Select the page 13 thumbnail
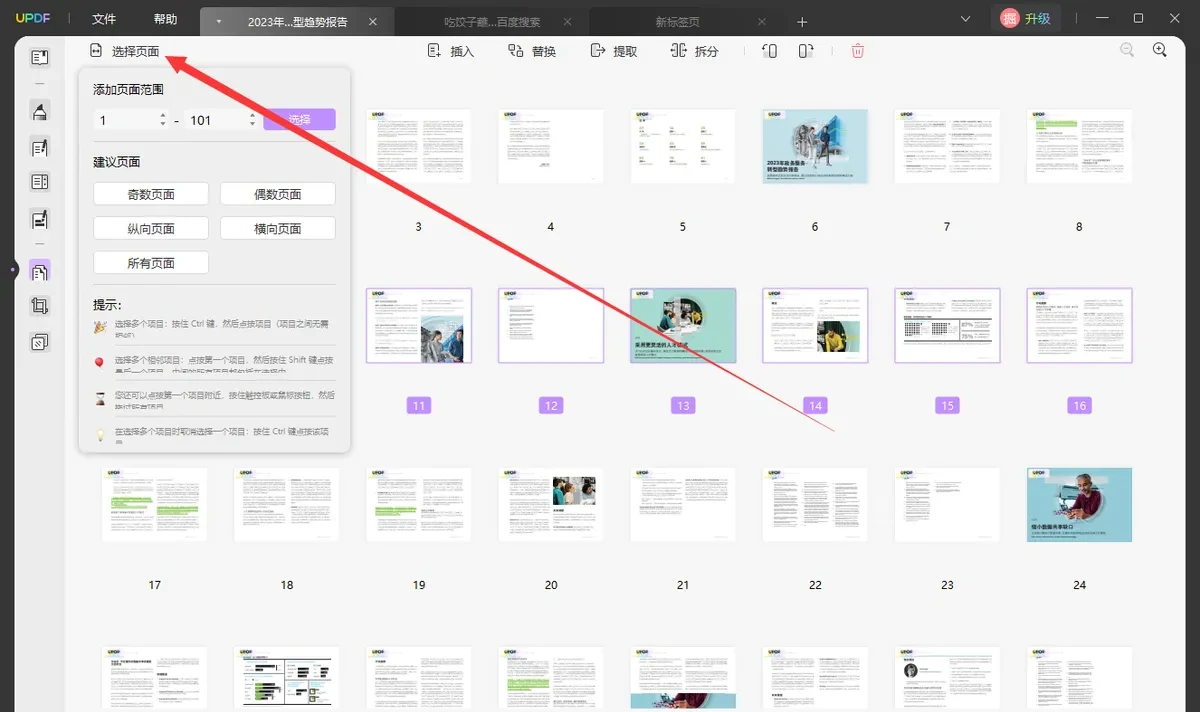Viewport: 1200px width, 712px height. (x=683, y=326)
